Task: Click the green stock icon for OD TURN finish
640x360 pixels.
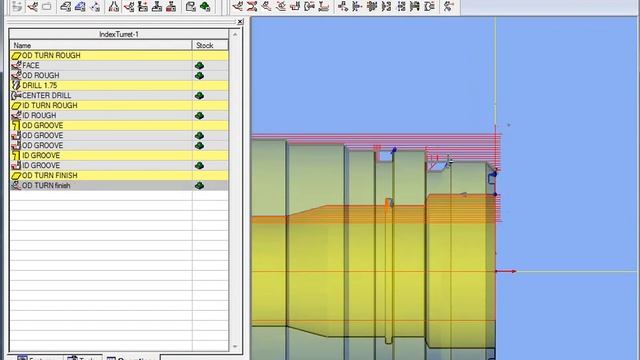Action: (199, 186)
